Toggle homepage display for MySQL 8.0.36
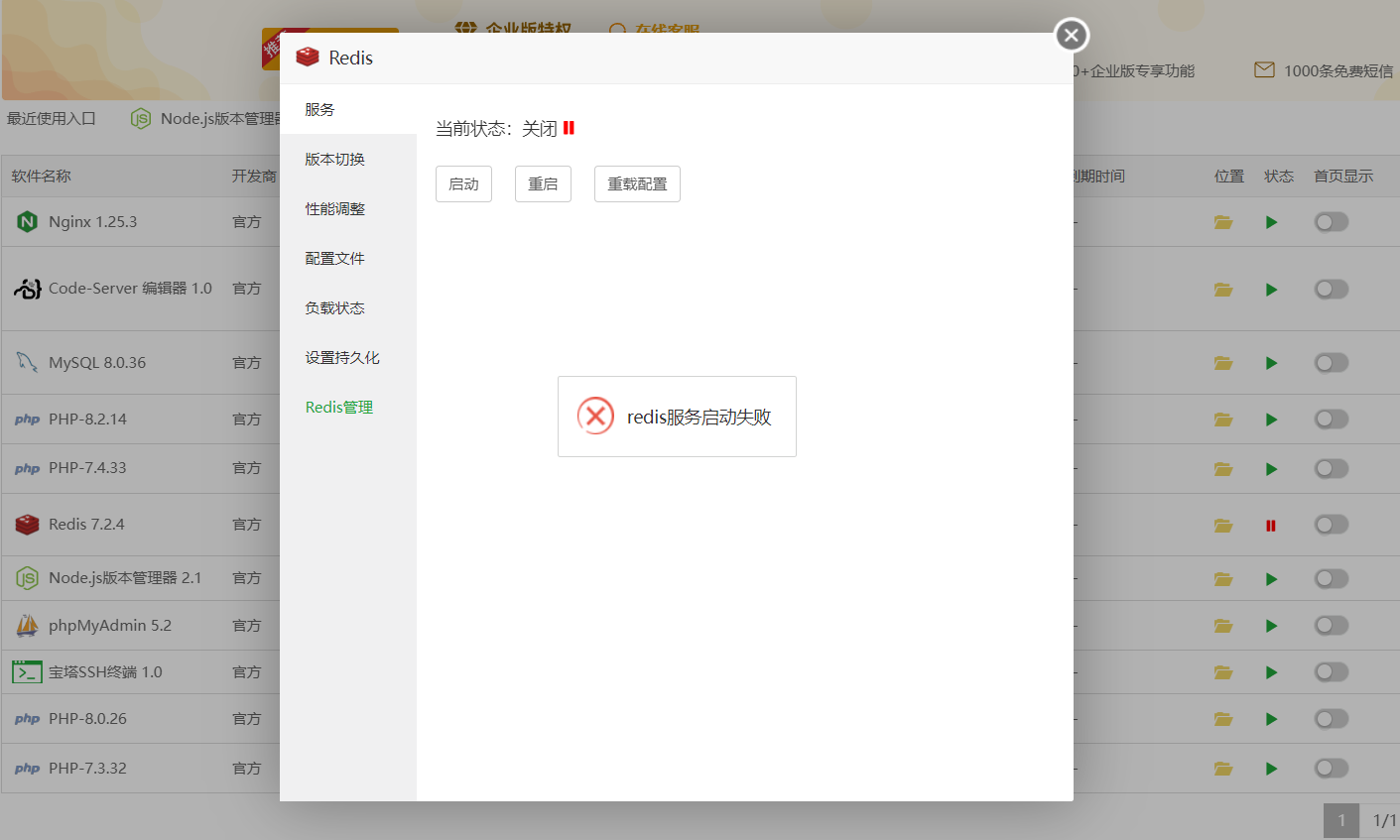The image size is (1400, 840). coord(1332,363)
